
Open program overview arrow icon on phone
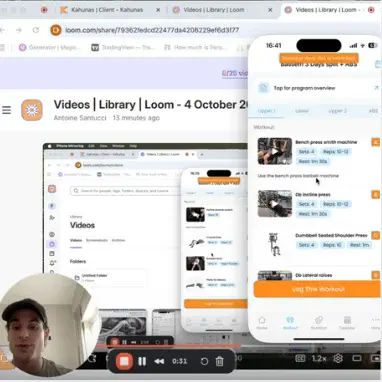[376, 88]
